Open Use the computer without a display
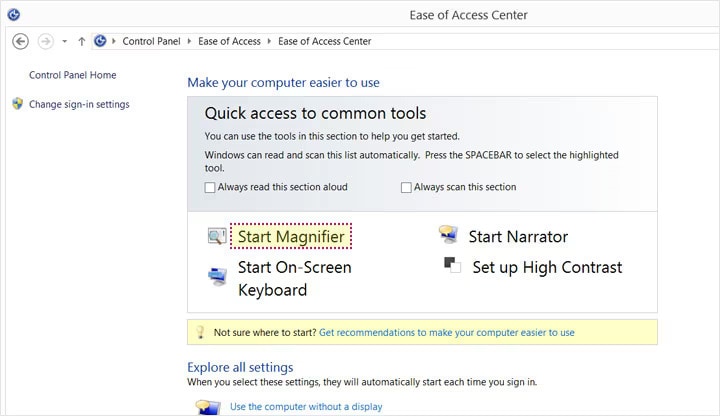Screen dimensions: 720x416 (x=306, y=407)
